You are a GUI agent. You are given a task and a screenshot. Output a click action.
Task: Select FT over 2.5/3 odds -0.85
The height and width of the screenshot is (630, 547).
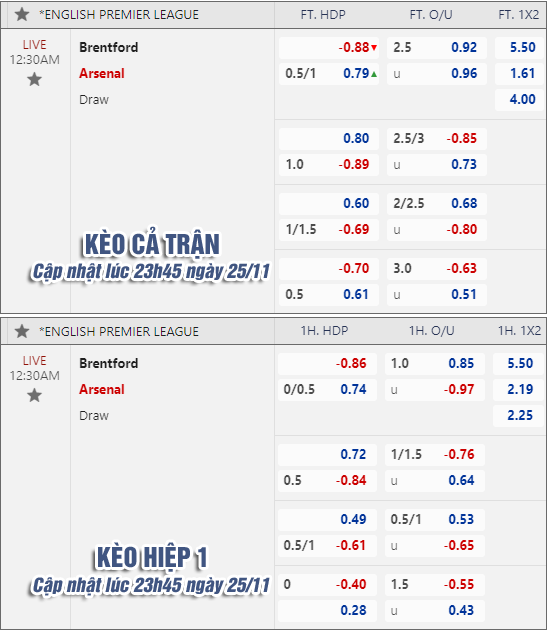click(461, 139)
